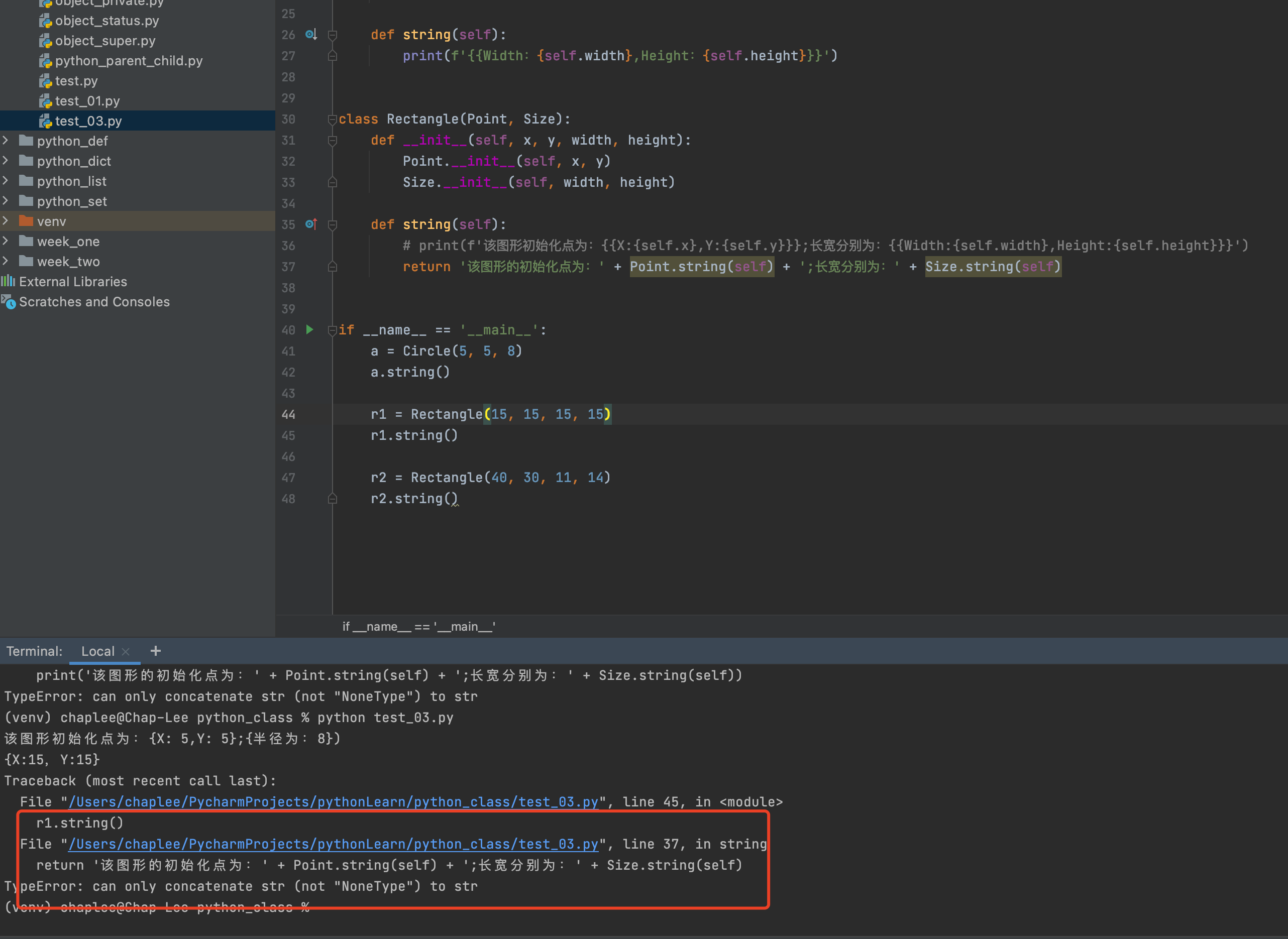Select test_03.py in project tree

pyautogui.click(x=88, y=121)
